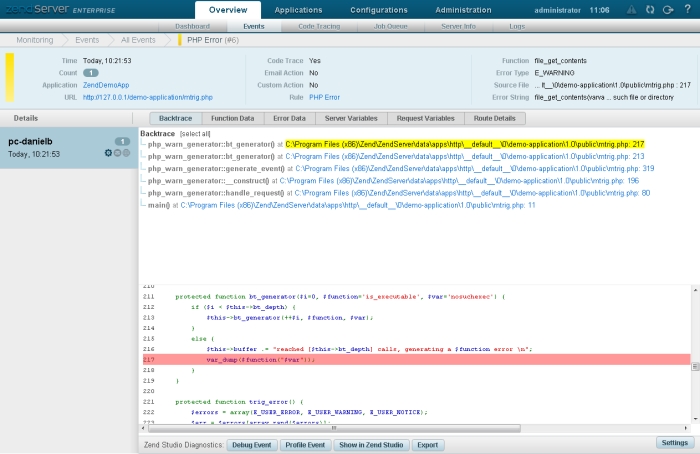Click the count badge next to Count
700x454 pixels.
(90, 73)
